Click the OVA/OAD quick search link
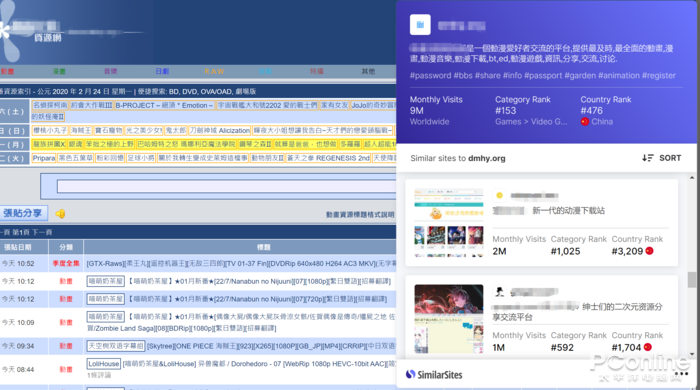700x390 pixels. click(x=217, y=91)
